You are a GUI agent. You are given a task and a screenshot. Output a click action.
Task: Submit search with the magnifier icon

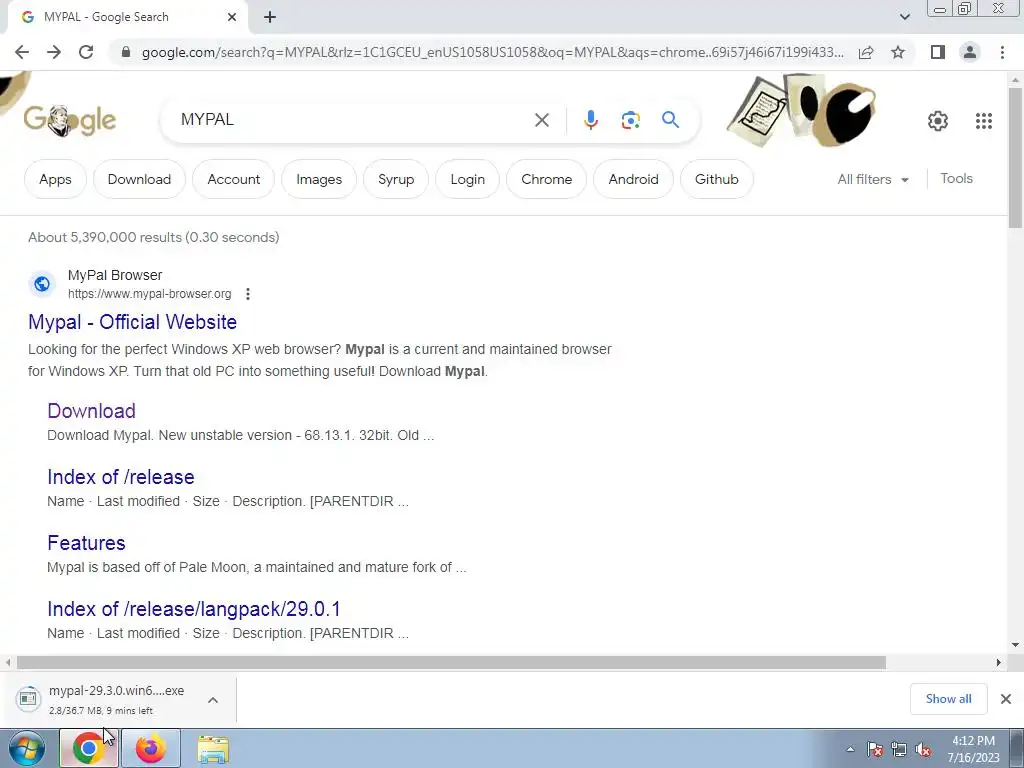click(670, 120)
